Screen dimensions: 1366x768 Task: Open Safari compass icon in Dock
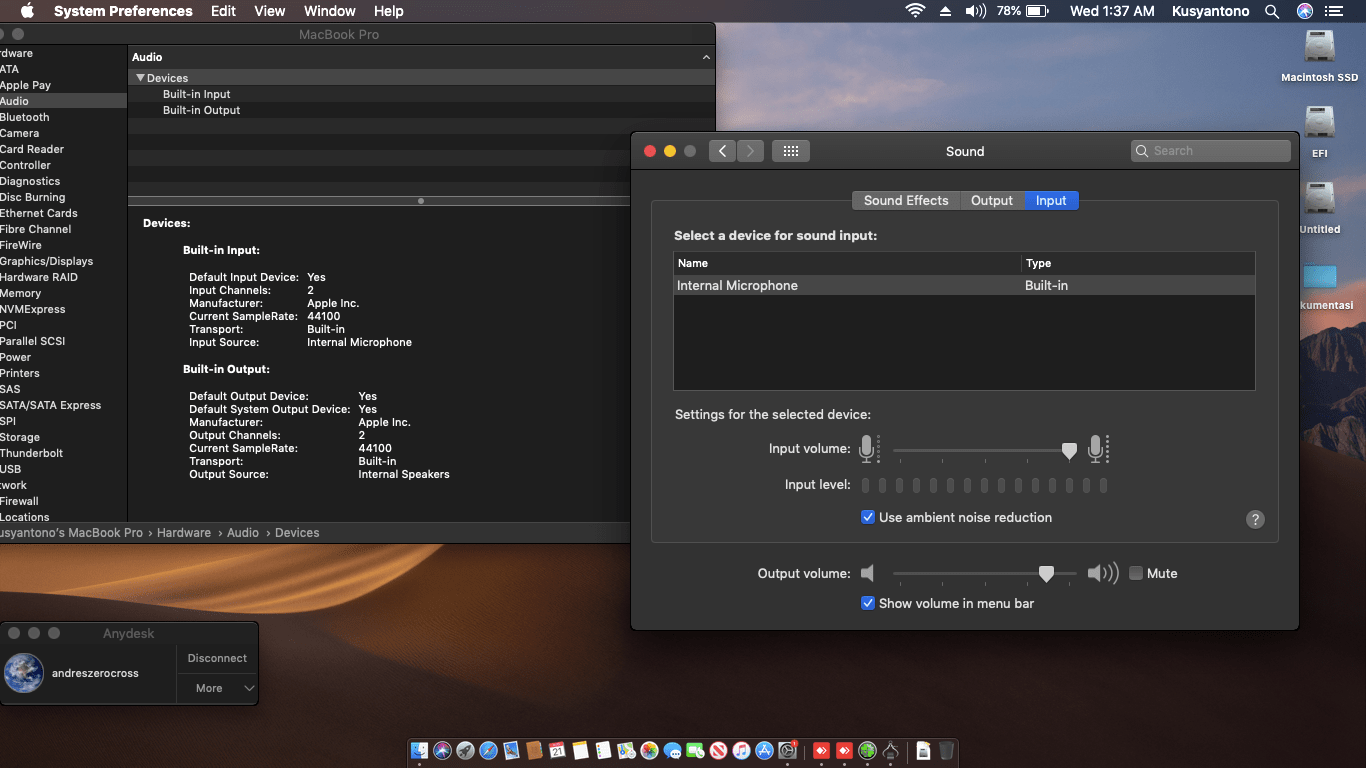[489, 750]
